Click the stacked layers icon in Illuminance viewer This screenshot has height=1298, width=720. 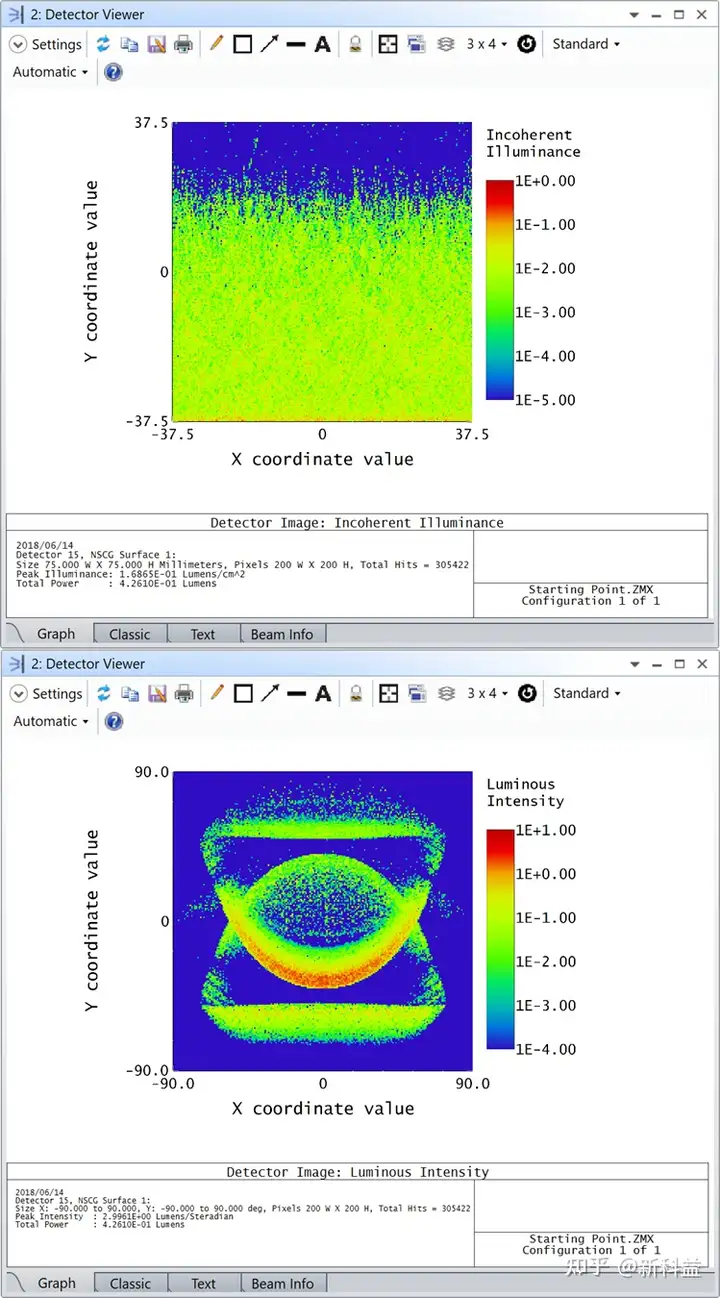pos(446,44)
